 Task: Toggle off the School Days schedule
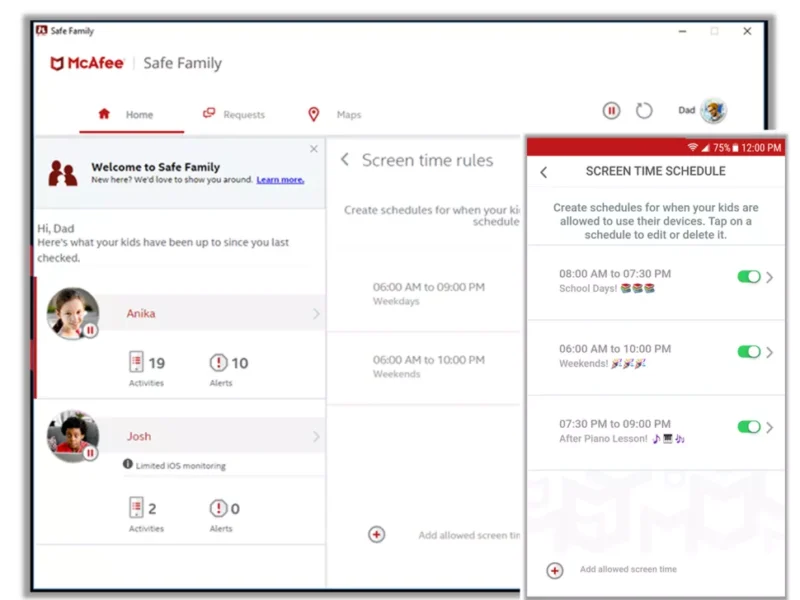pos(748,277)
